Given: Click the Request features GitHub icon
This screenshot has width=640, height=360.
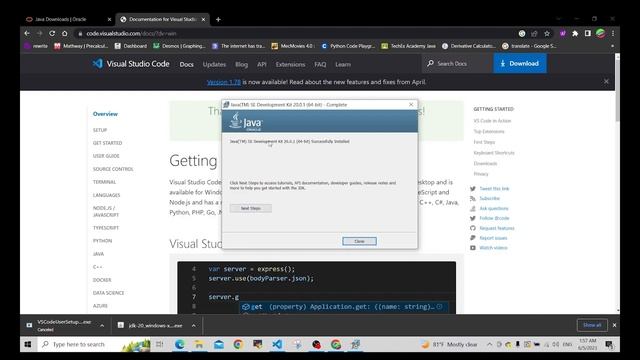Looking at the screenshot, I should pyautogui.click(x=473, y=228).
